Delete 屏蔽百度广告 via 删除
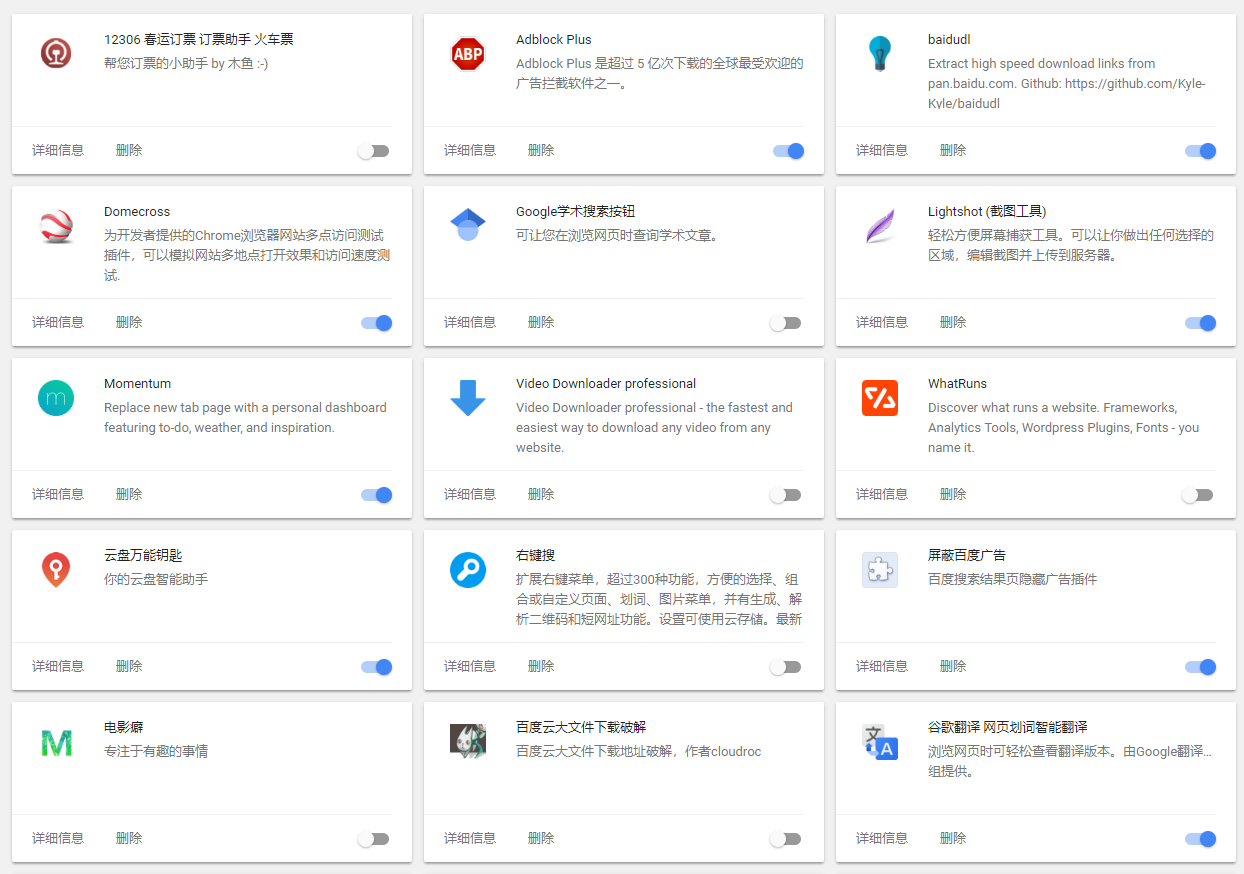Image resolution: width=1244 pixels, height=874 pixels. [953, 666]
